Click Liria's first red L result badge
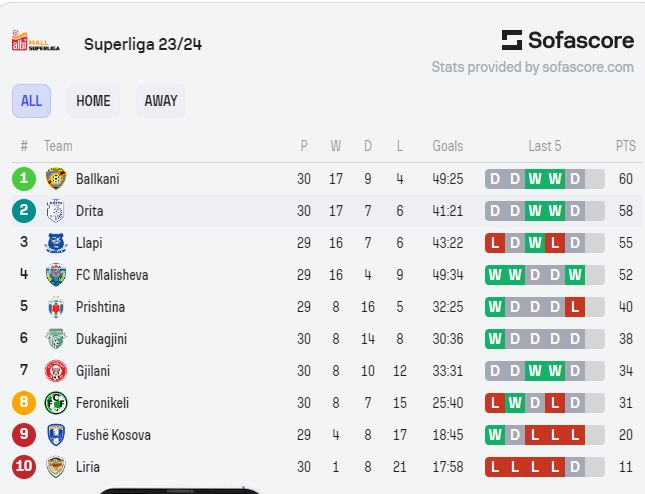This screenshot has height=494, width=645. click(x=495, y=467)
